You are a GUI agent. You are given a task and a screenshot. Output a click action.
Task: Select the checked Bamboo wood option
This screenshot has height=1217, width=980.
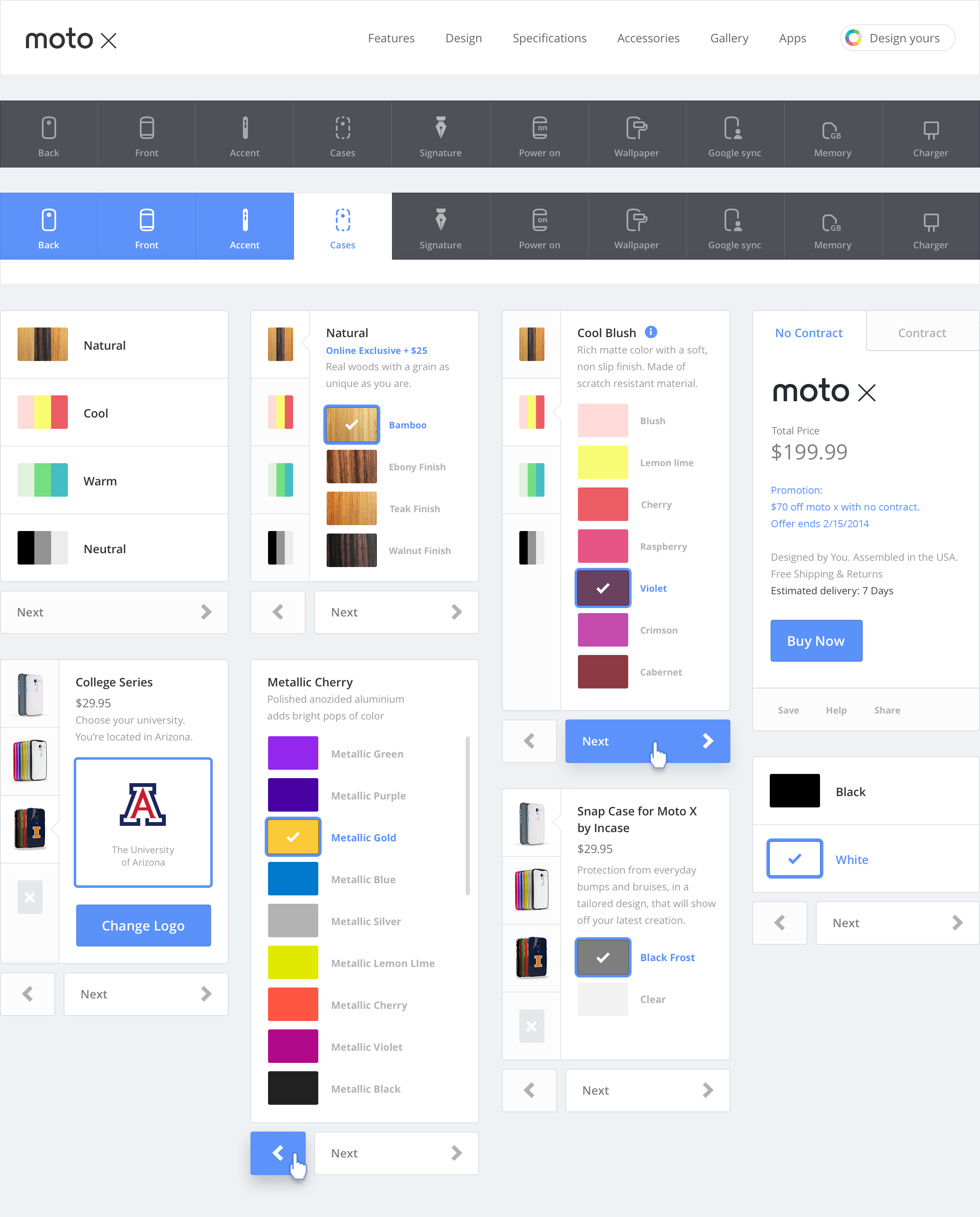[x=352, y=425]
